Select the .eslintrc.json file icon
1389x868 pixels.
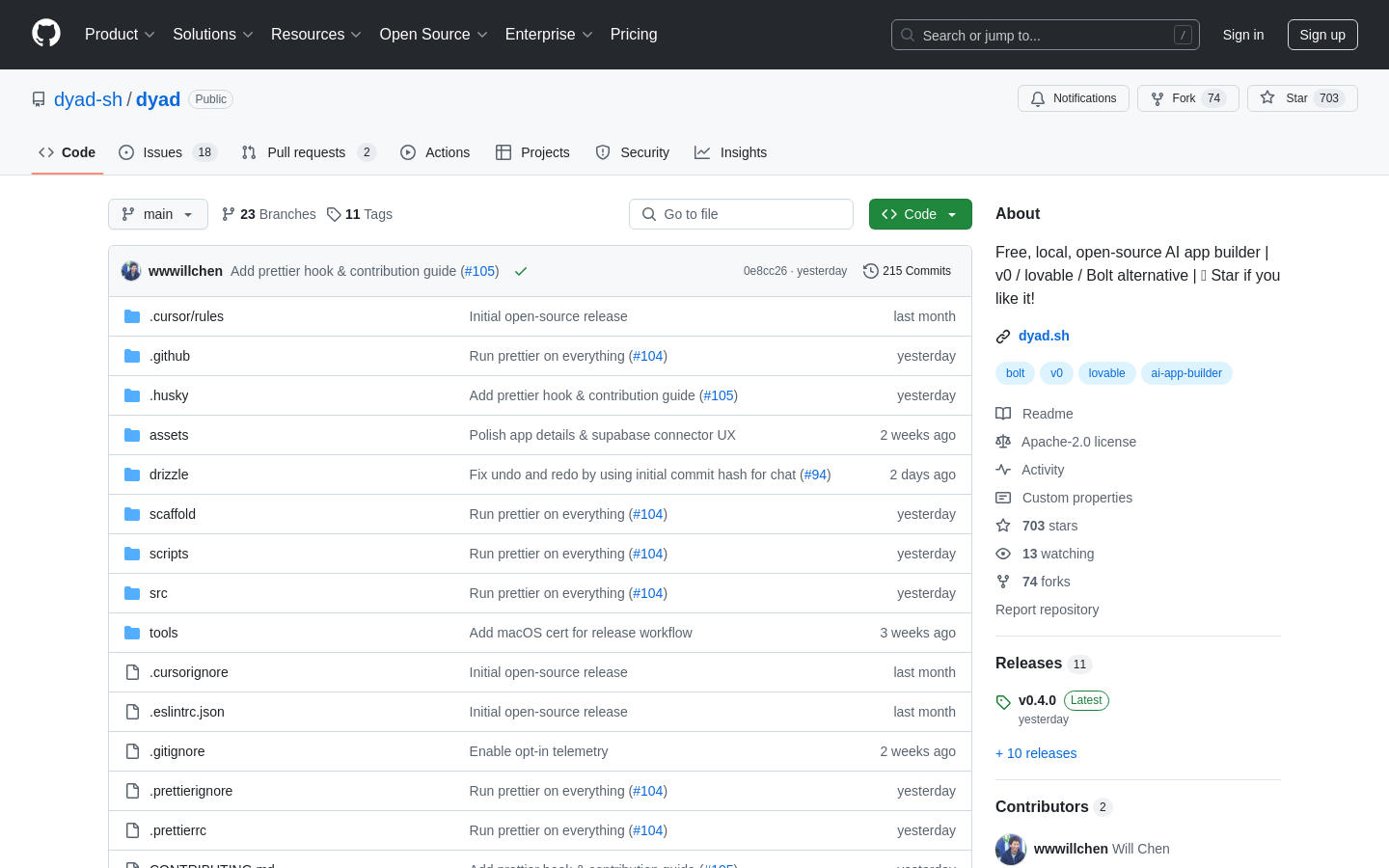(132, 712)
